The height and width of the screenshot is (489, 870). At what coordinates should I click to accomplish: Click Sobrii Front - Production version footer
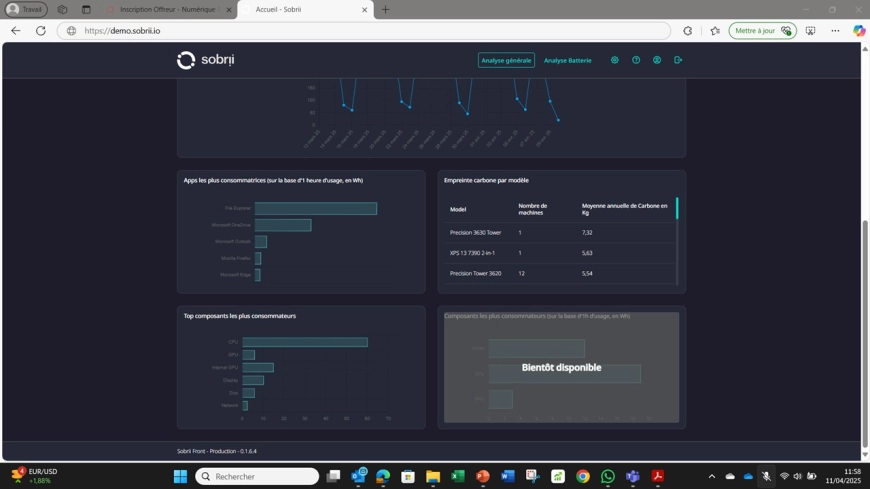(217, 451)
